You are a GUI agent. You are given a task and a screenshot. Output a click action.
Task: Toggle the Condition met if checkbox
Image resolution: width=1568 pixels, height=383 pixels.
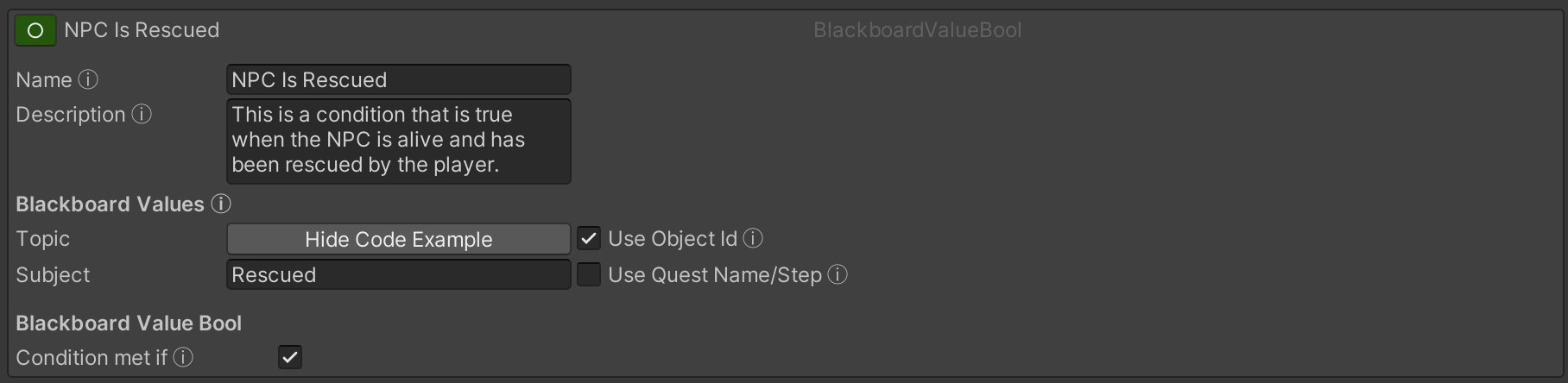[290, 357]
